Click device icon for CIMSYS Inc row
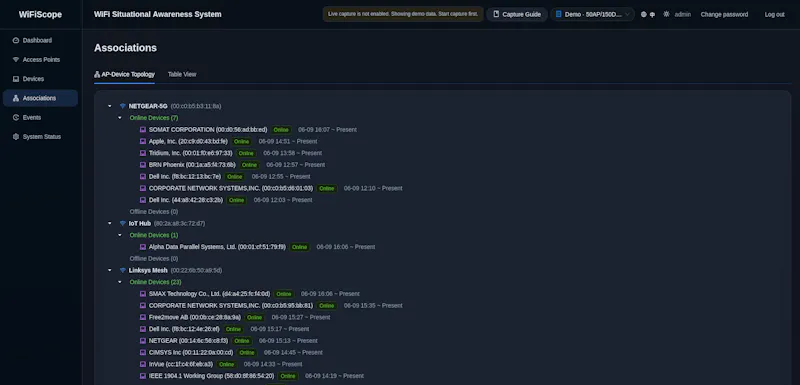Screen dimensions: 800x385 (143, 352)
